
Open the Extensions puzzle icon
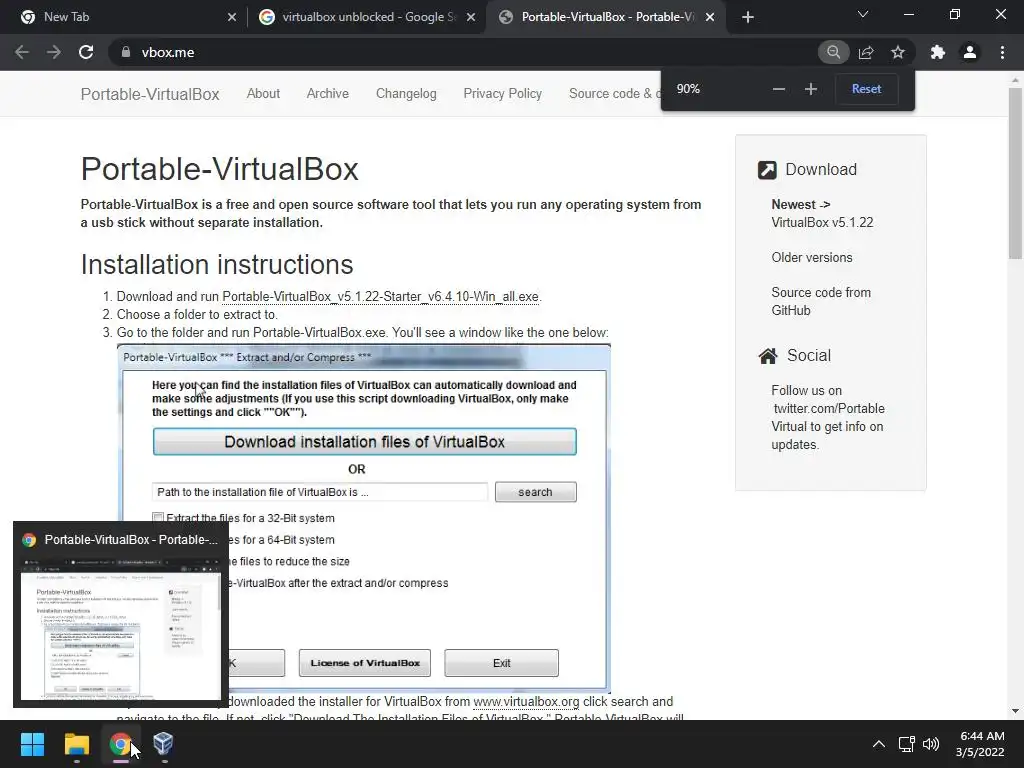pyautogui.click(x=938, y=52)
